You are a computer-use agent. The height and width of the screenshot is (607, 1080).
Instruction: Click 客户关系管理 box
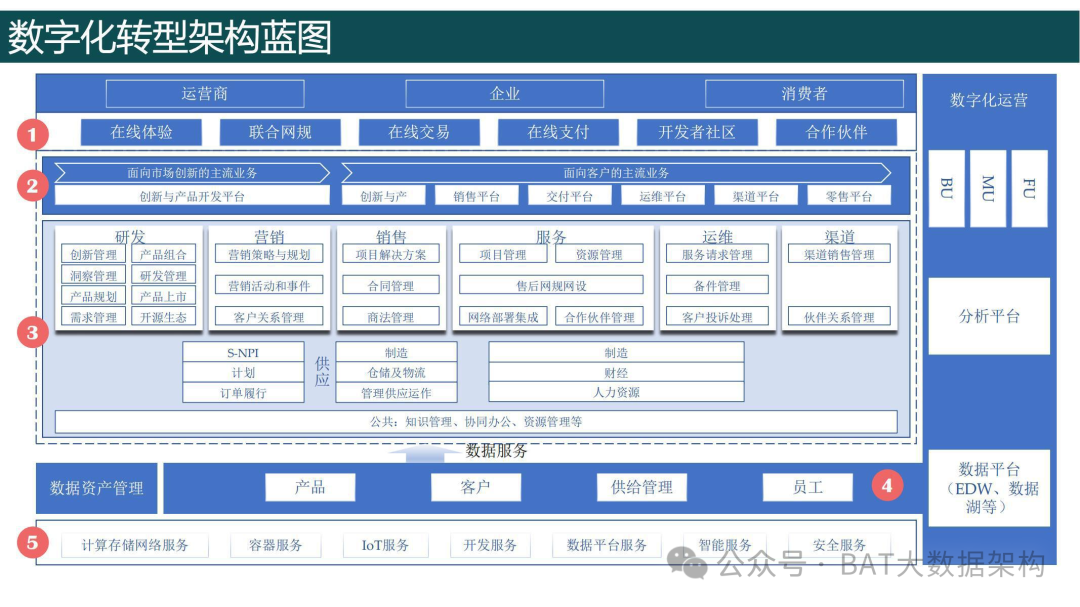click(269, 317)
